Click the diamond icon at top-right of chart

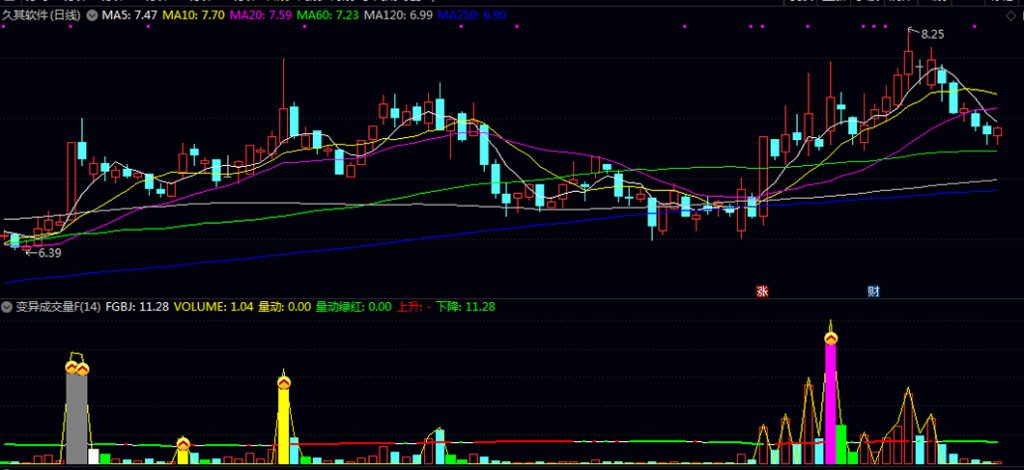click(1008, 16)
